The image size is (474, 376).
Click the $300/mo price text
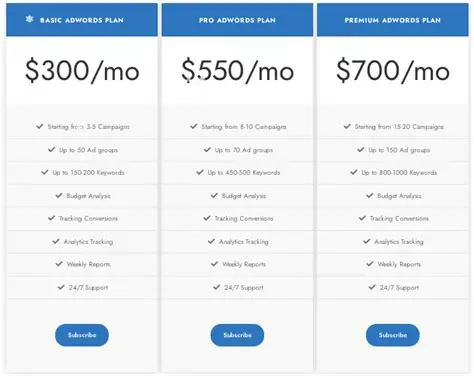(x=82, y=70)
